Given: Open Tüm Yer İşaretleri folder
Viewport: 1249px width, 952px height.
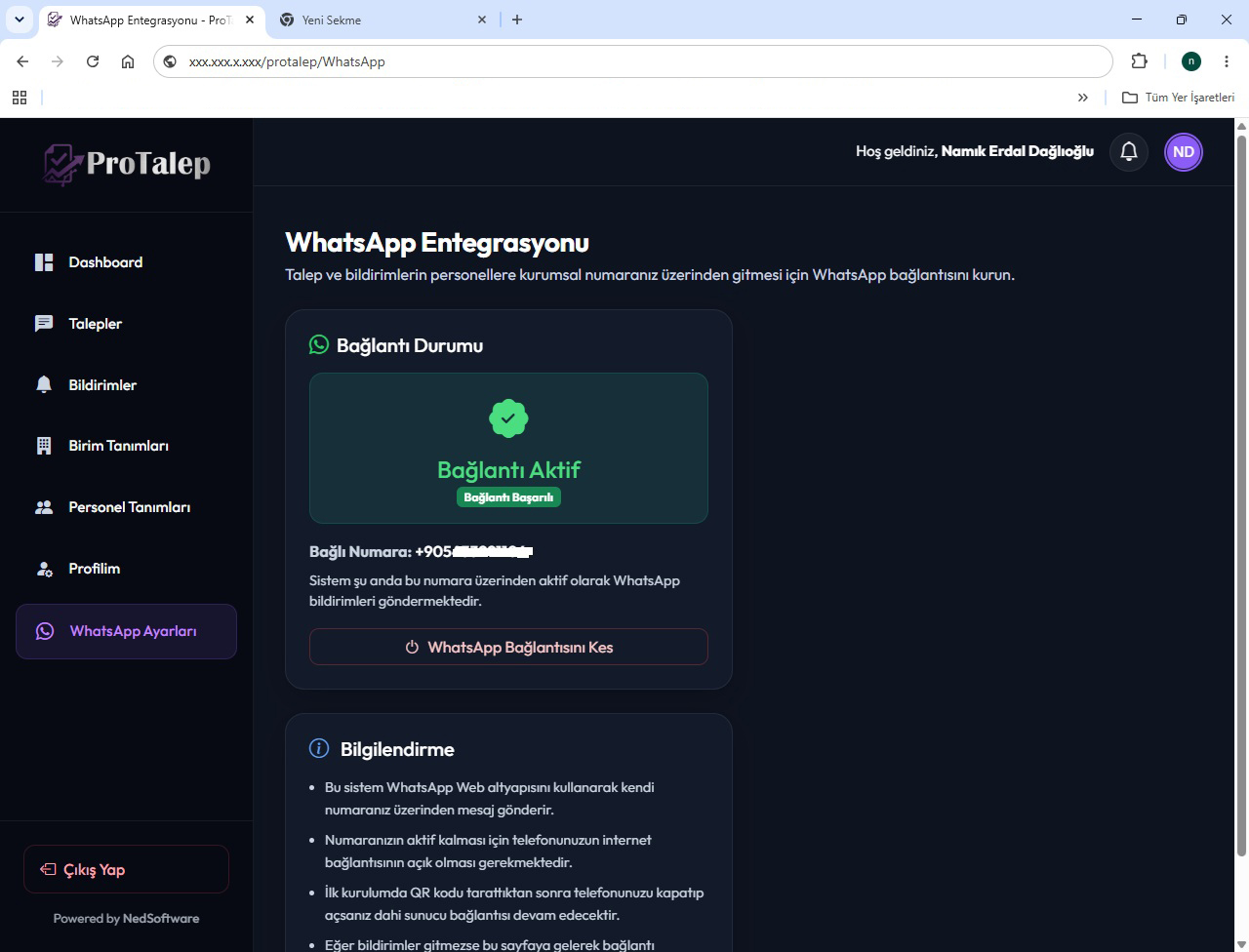Looking at the screenshot, I should click(1179, 98).
